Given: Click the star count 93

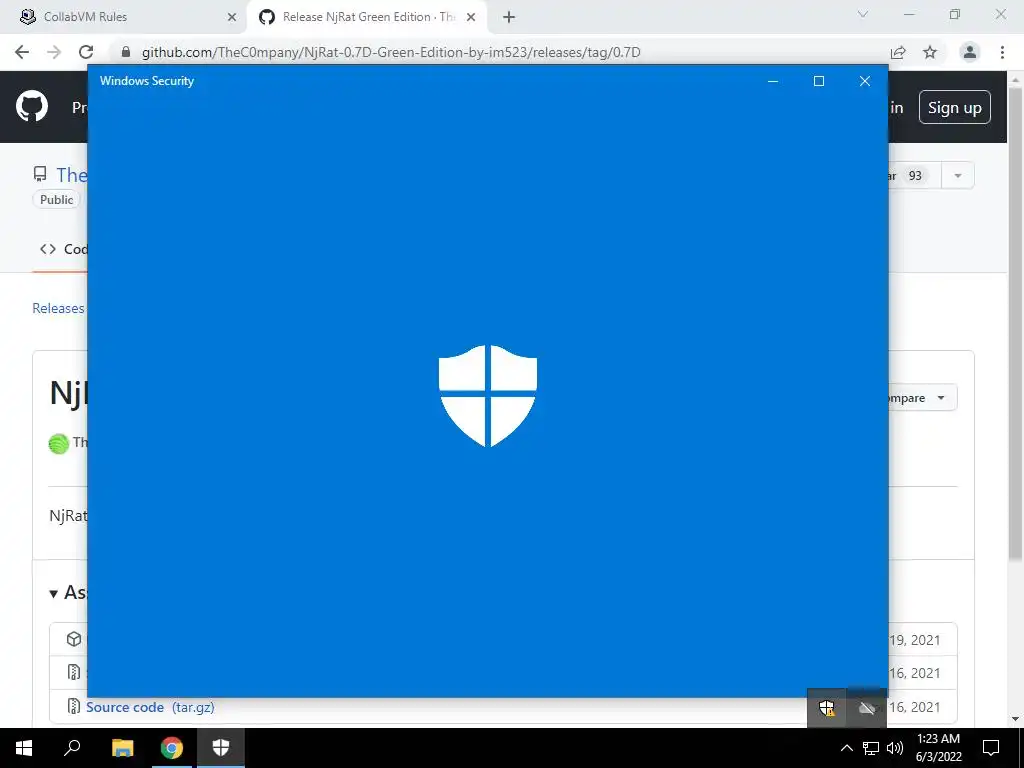Looking at the screenshot, I should coord(915,176).
